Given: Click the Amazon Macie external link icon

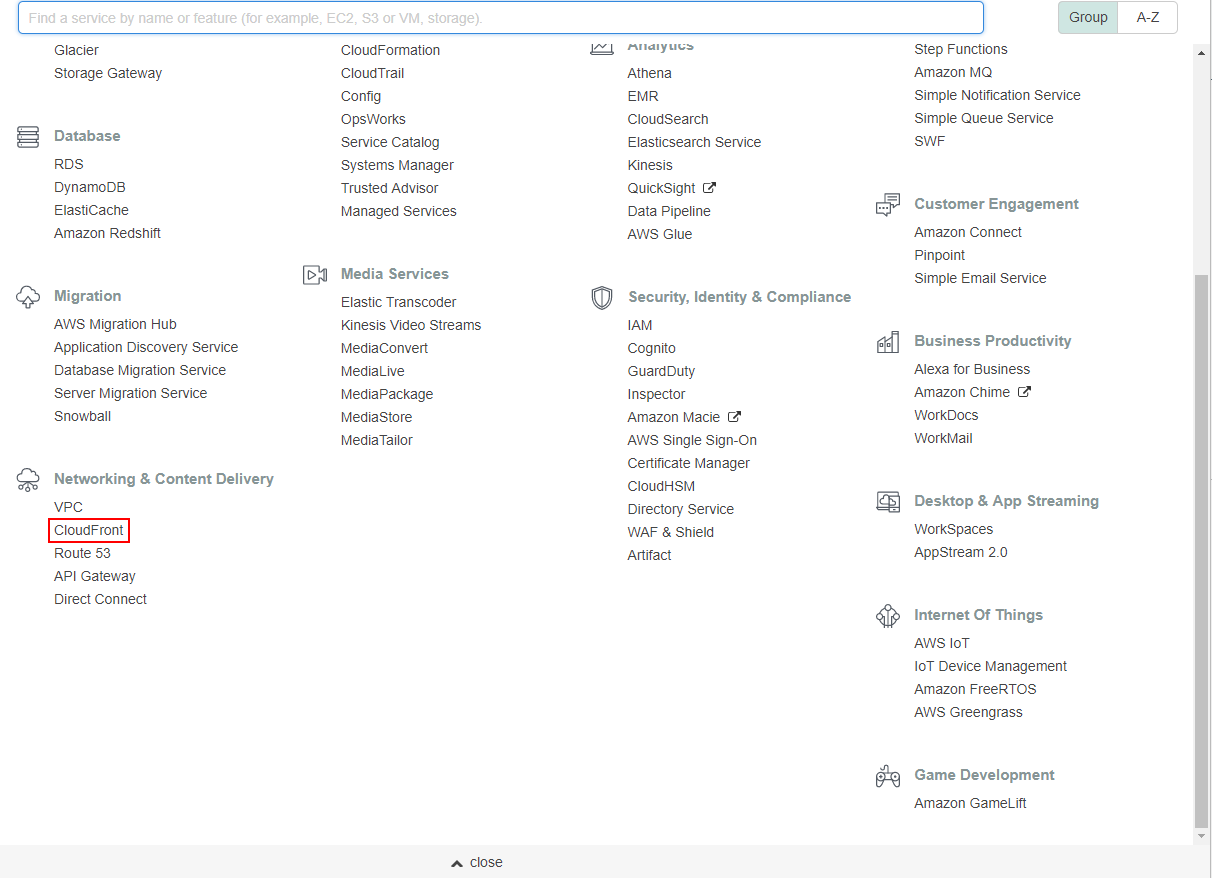Looking at the screenshot, I should click(735, 417).
